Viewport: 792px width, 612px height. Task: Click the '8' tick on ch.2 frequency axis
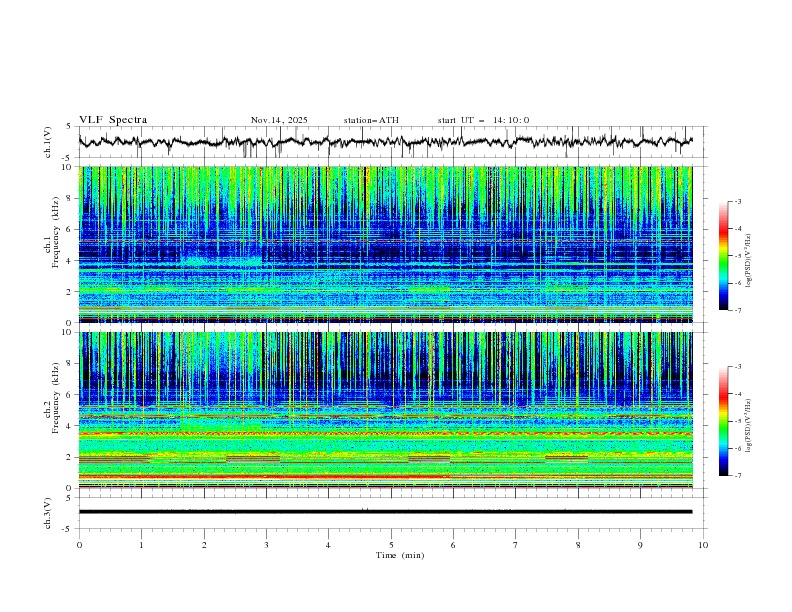coord(70,364)
